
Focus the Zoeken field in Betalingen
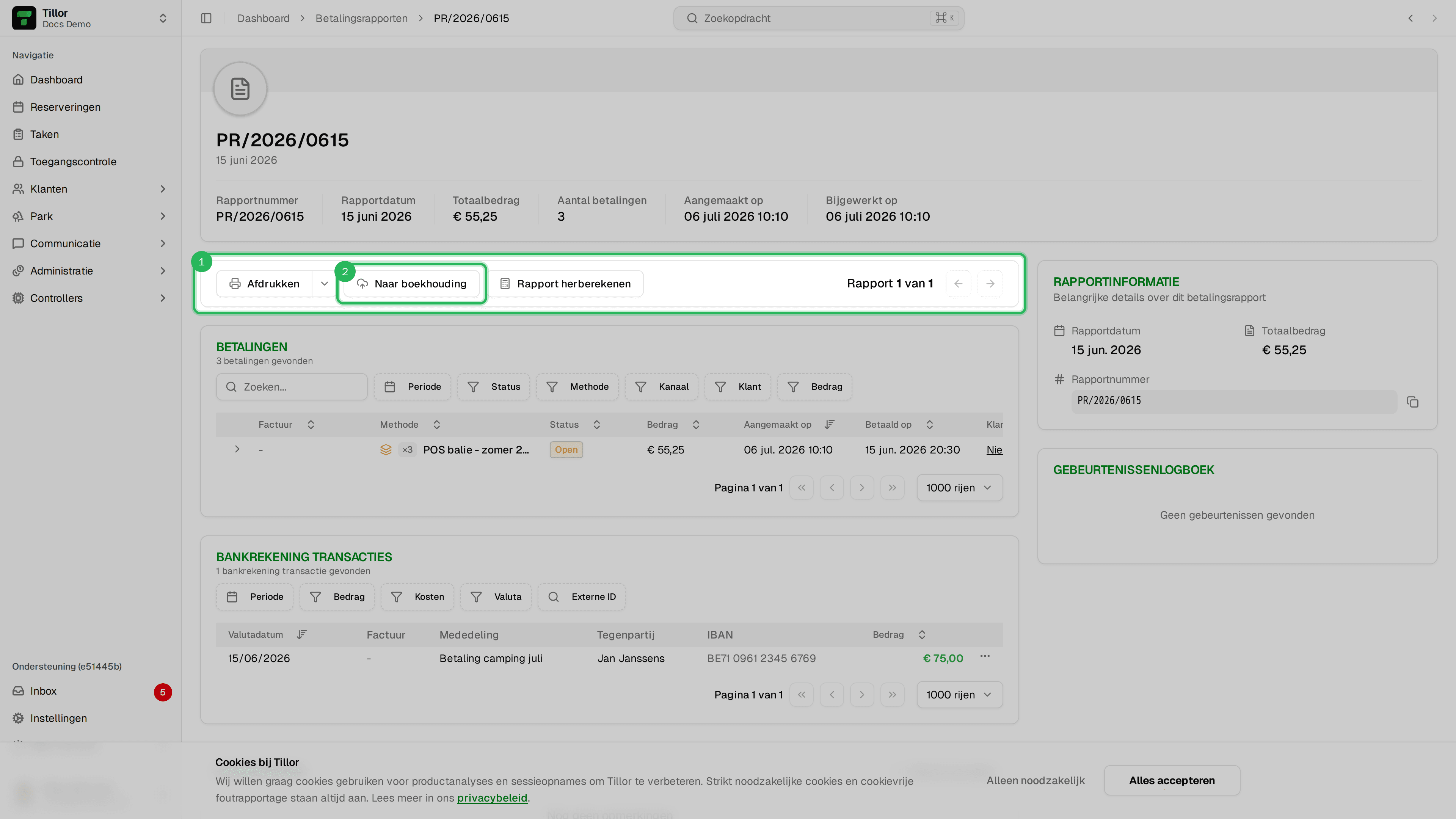click(x=292, y=387)
